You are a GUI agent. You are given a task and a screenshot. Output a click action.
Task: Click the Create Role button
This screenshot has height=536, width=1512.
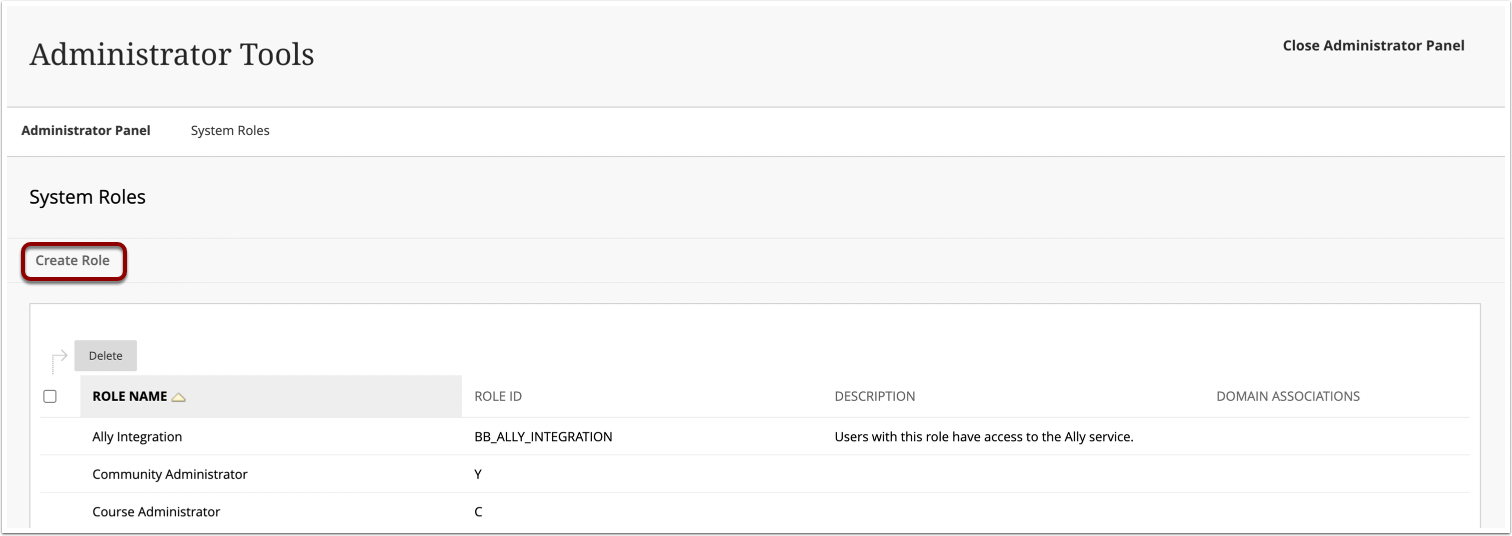click(x=73, y=261)
